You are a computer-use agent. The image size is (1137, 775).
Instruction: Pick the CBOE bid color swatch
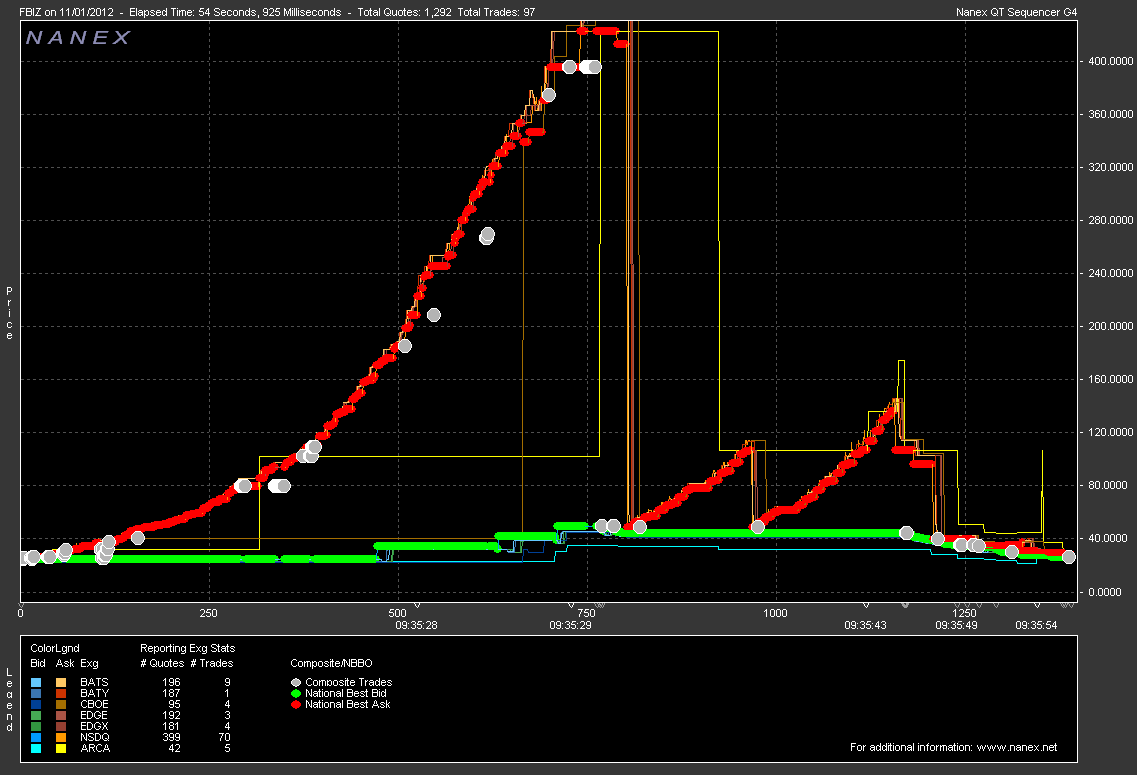pos(36,704)
